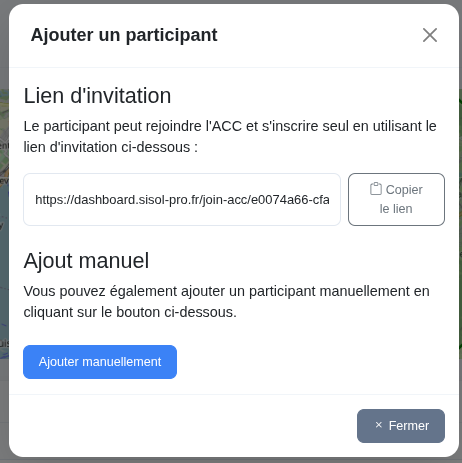Place cursor at truncated URL end e0074a66-cfa
Screen dimensions: 462x463
point(290,200)
